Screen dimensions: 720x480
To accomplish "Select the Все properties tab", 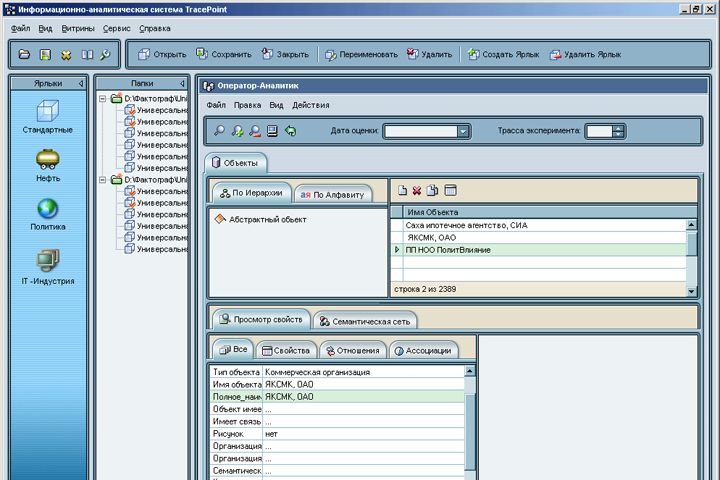I will click(233, 350).
